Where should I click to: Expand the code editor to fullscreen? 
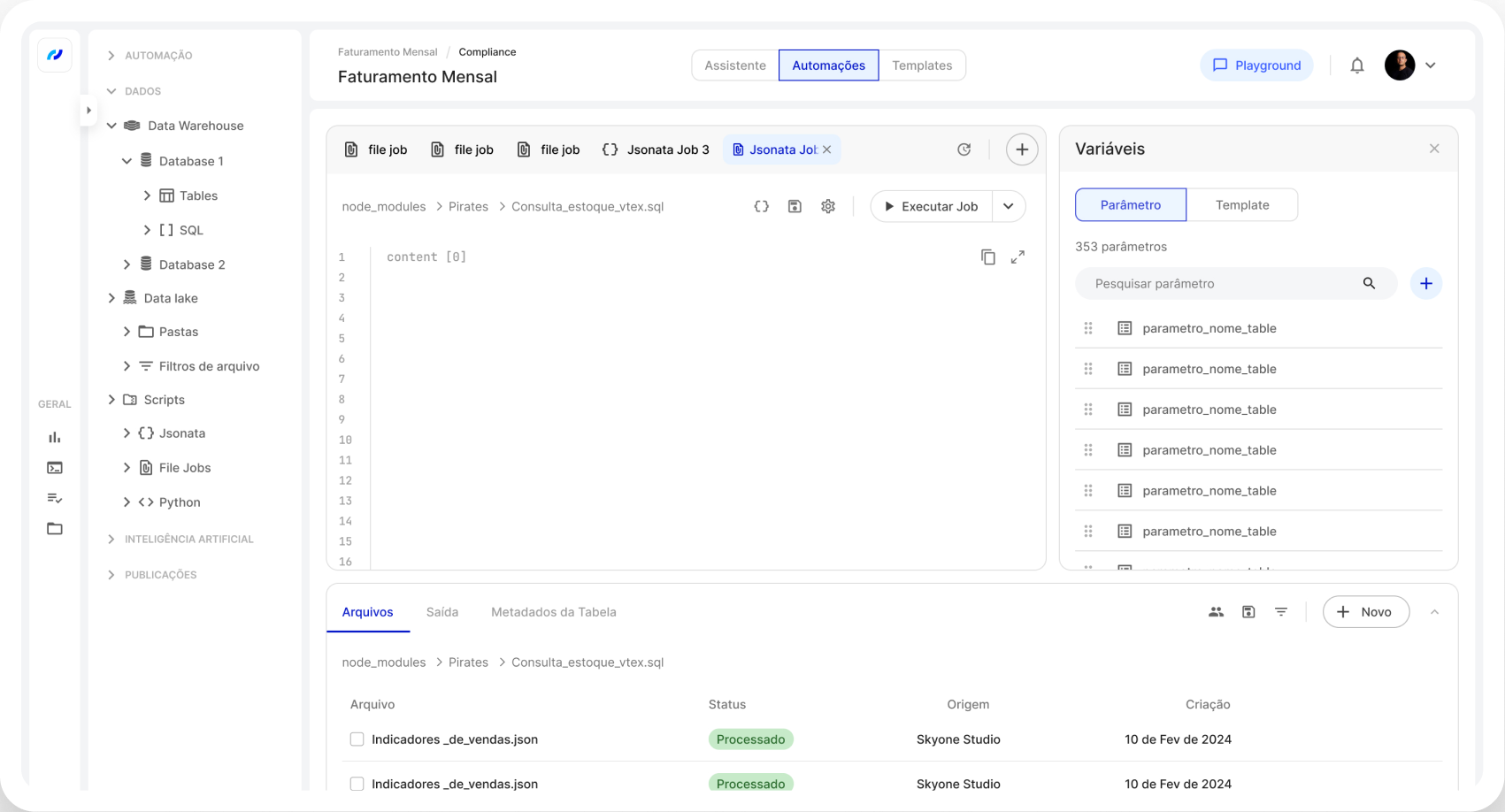pos(1017,257)
